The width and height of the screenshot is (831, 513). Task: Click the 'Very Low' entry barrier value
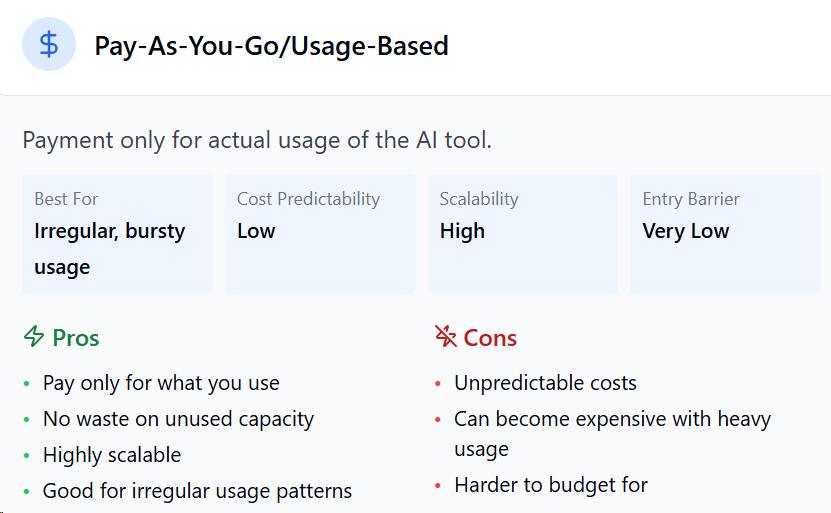pyautogui.click(x=686, y=231)
